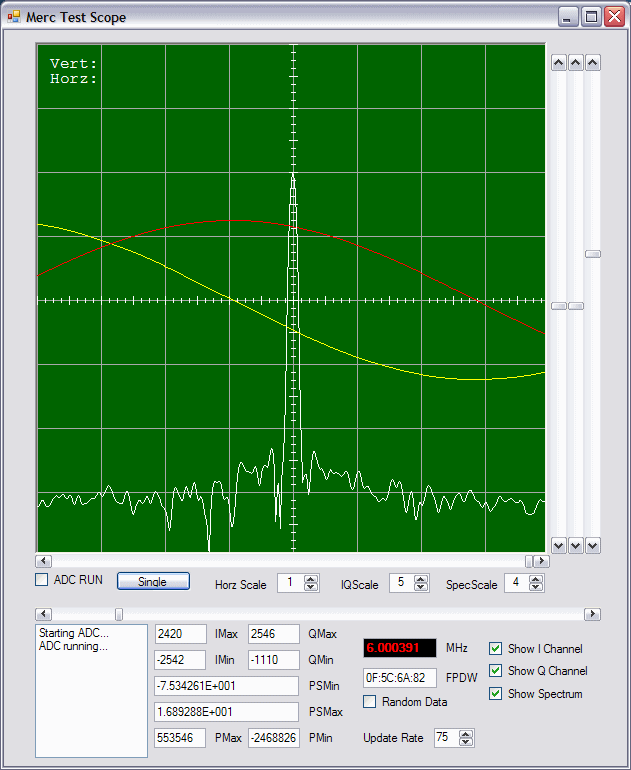Click the PSMin value field
The image size is (631, 770).
click(x=227, y=686)
